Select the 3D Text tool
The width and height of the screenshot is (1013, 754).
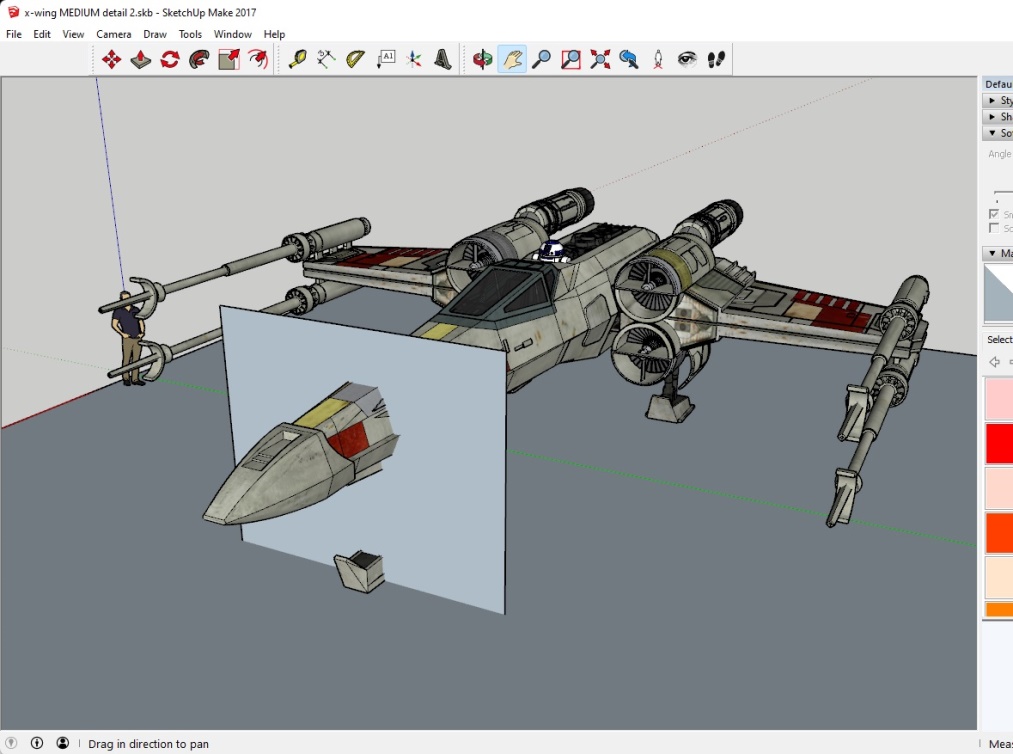(x=443, y=59)
